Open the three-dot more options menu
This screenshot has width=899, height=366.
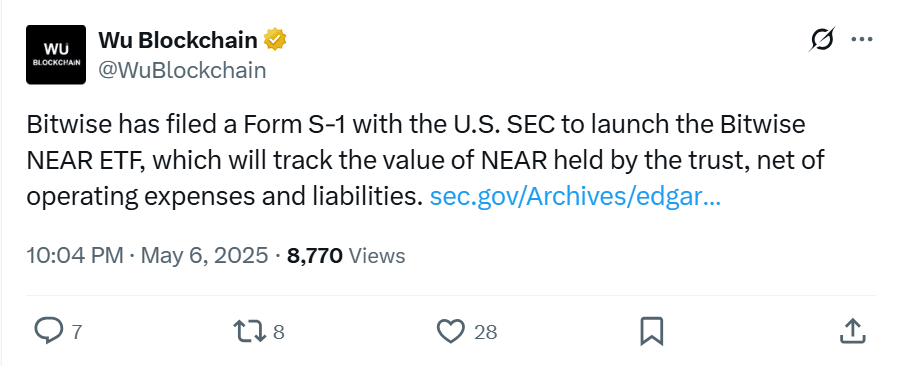[862, 40]
